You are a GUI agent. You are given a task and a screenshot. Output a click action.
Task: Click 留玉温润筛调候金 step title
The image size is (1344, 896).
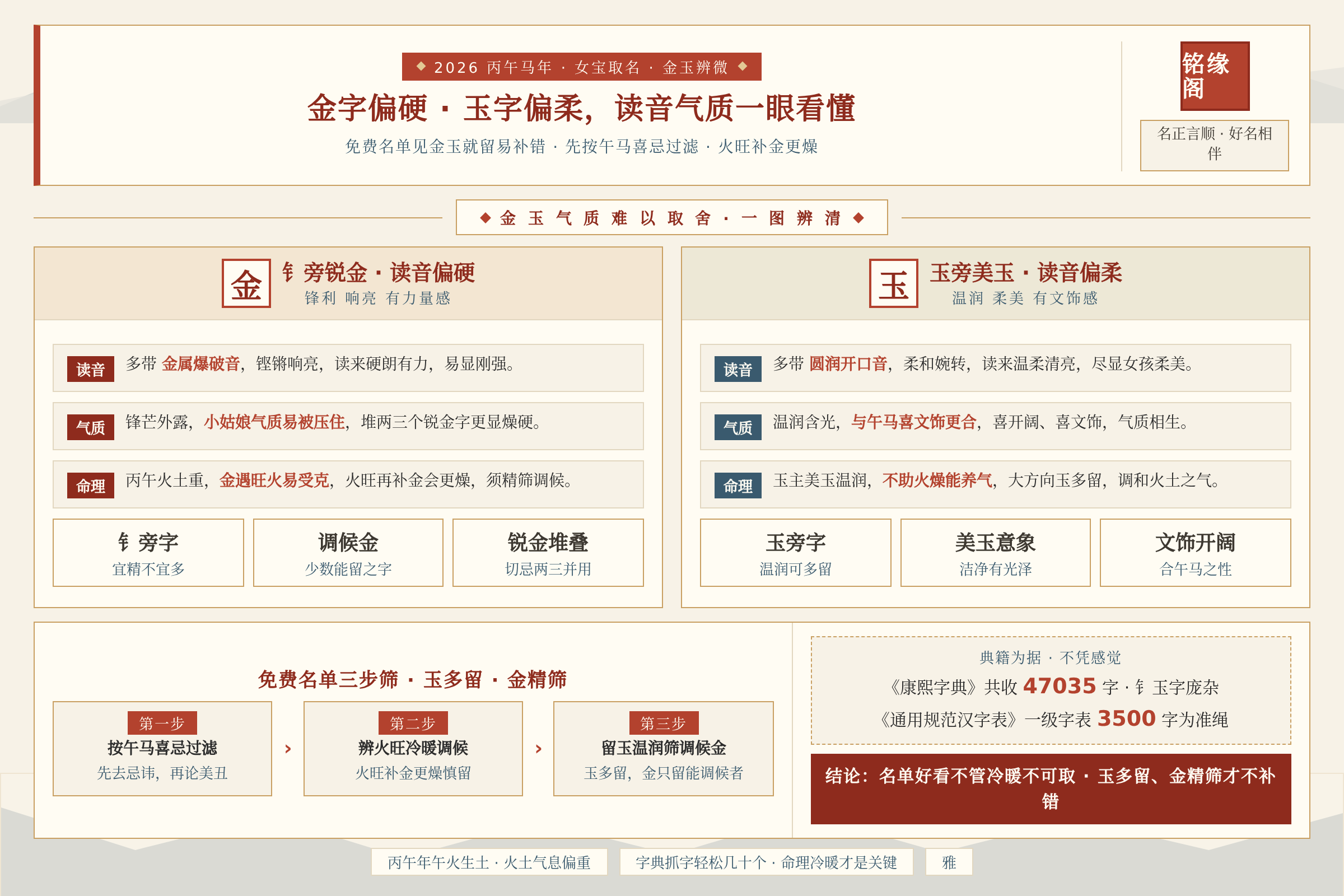[664, 748]
